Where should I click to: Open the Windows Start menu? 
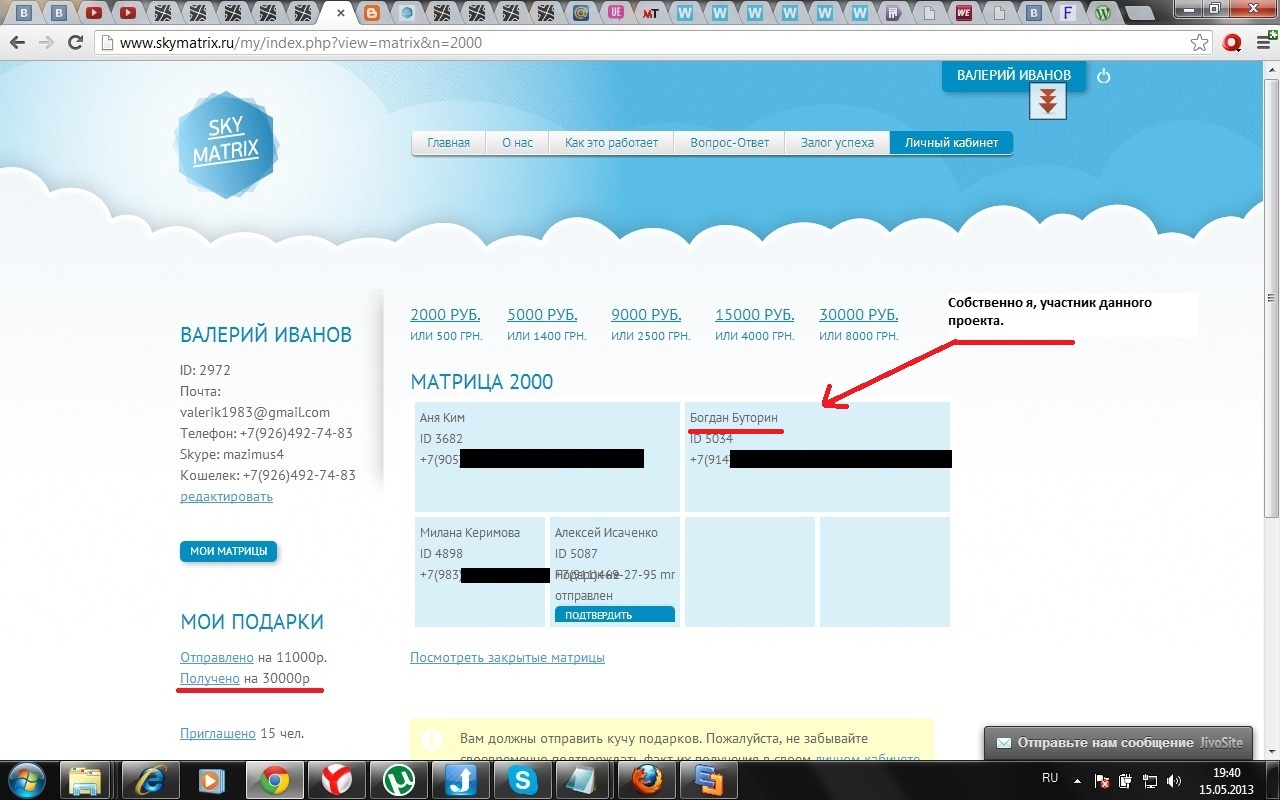pyautogui.click(x=27, y=779)
